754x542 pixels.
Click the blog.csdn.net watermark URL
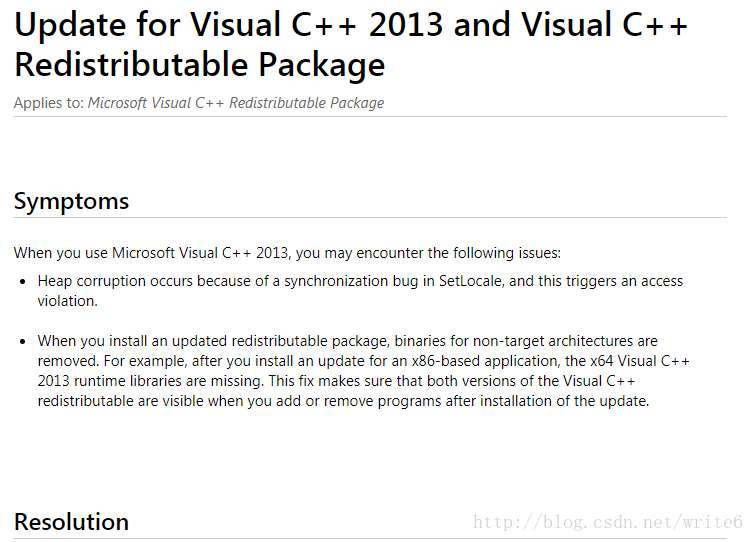coord(608,522)
